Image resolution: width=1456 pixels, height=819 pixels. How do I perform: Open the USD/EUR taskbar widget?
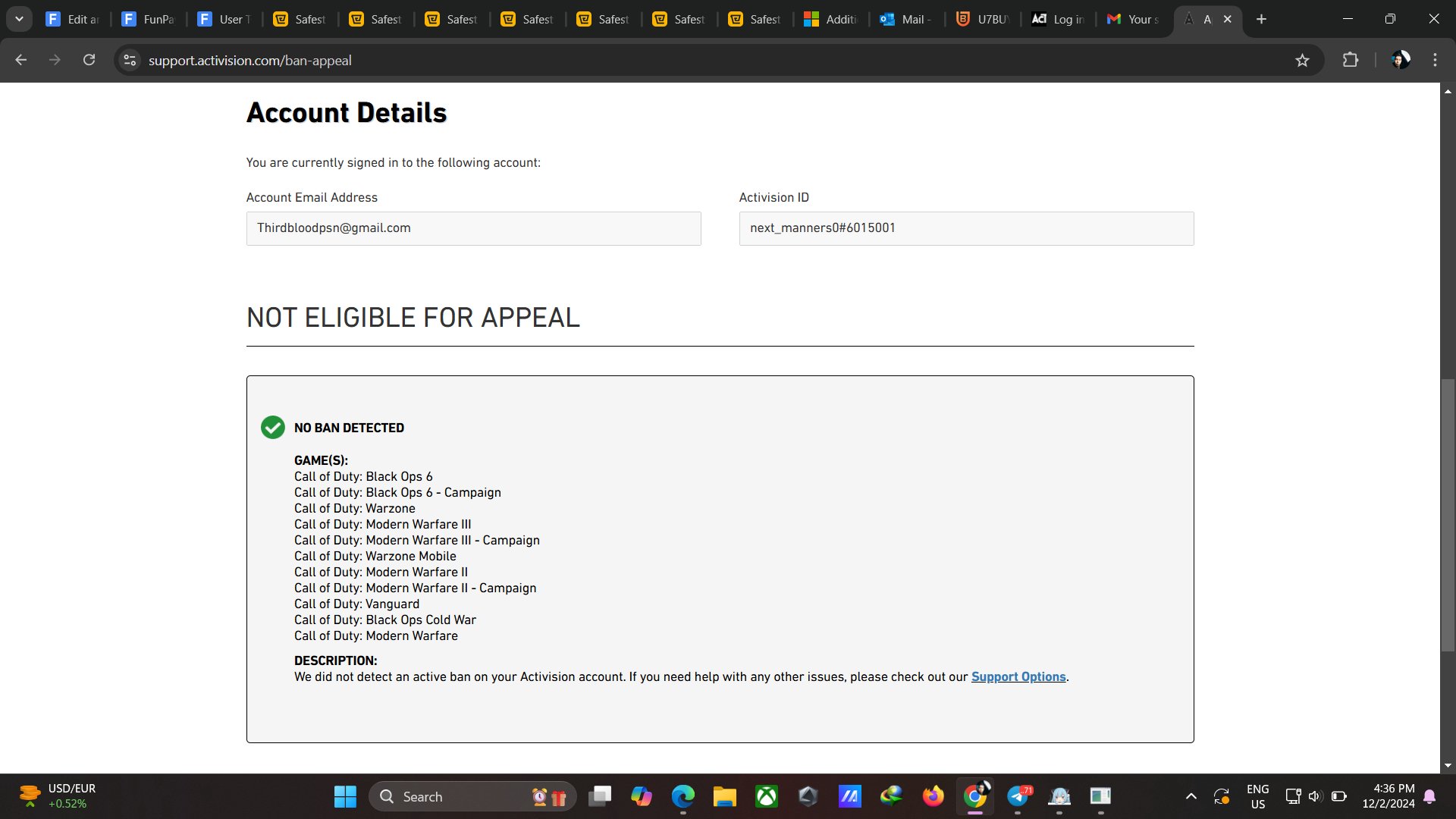pyautogui.click(x=58, y=796)
